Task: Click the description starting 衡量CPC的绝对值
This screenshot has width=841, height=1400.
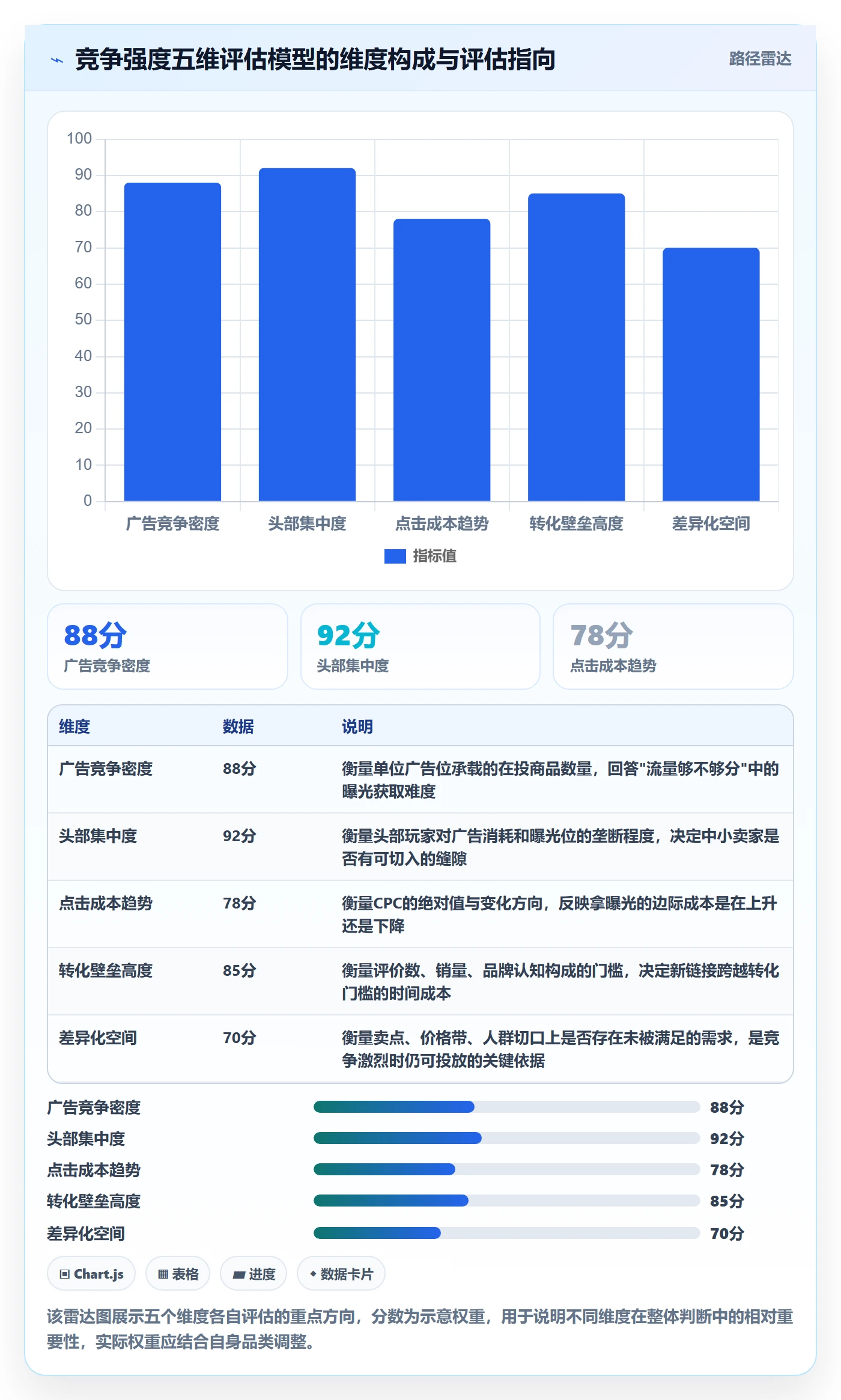Action: [x=560, y=915]
